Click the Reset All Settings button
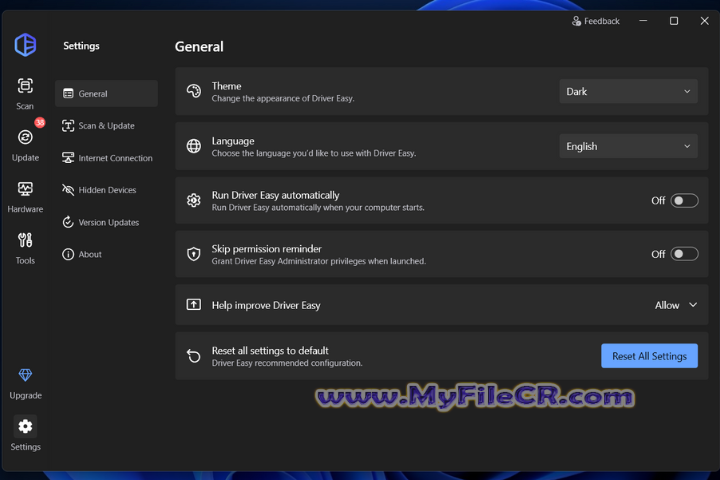720x480 pixels. pyautogui.click(x=649, y=356)
